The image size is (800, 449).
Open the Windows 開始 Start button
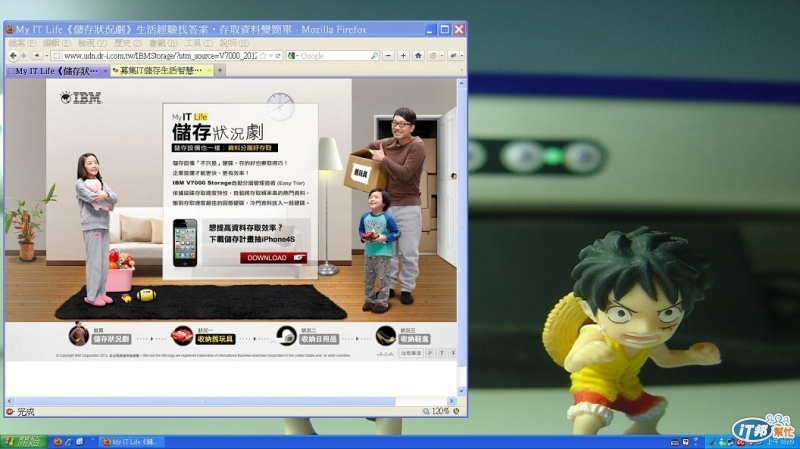click(23, 442)
